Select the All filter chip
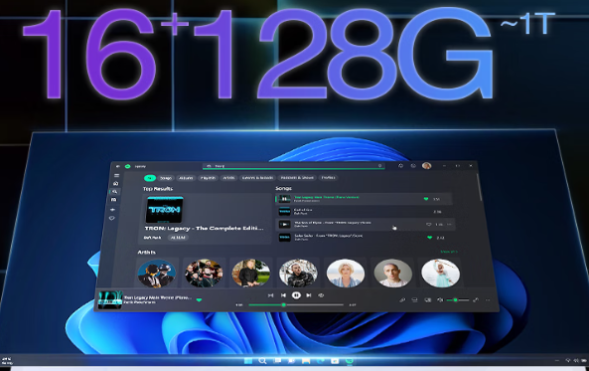This screenshot has width=589, height=371. point(150,178)
